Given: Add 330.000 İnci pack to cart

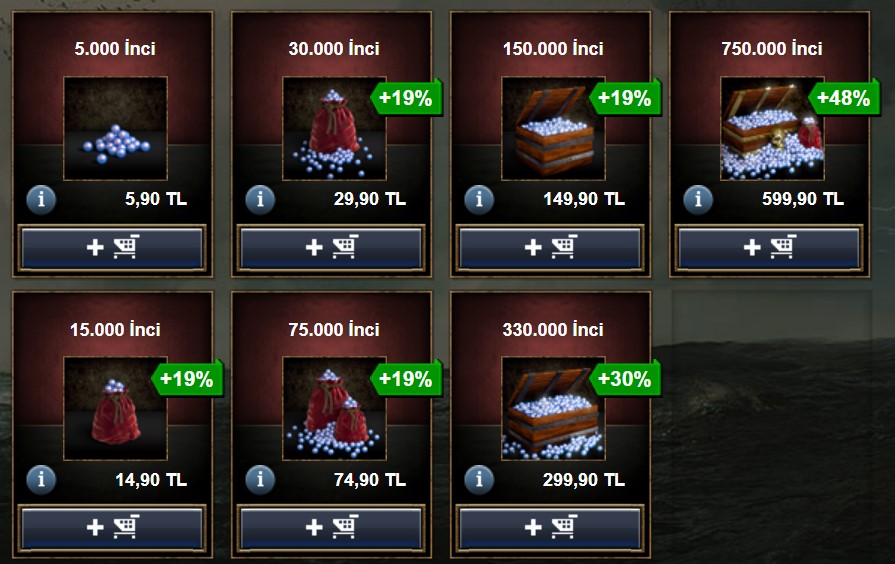Looking at the screenshot, I should pos(550,528).
